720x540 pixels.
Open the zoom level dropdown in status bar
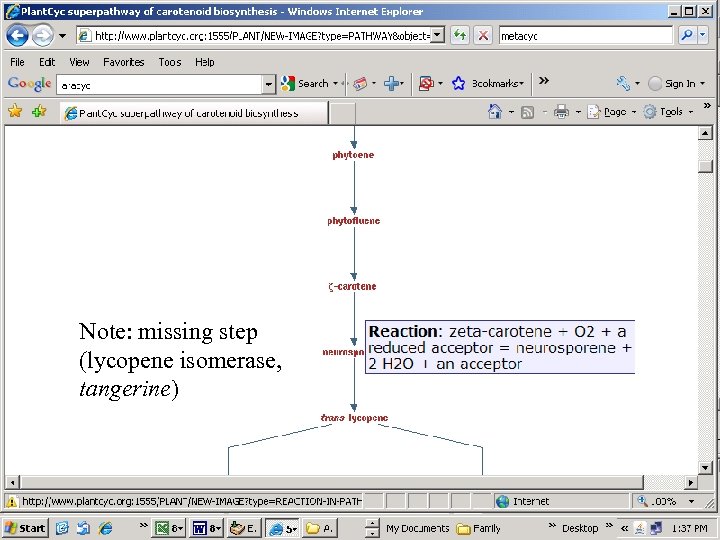tap(692, 501)
